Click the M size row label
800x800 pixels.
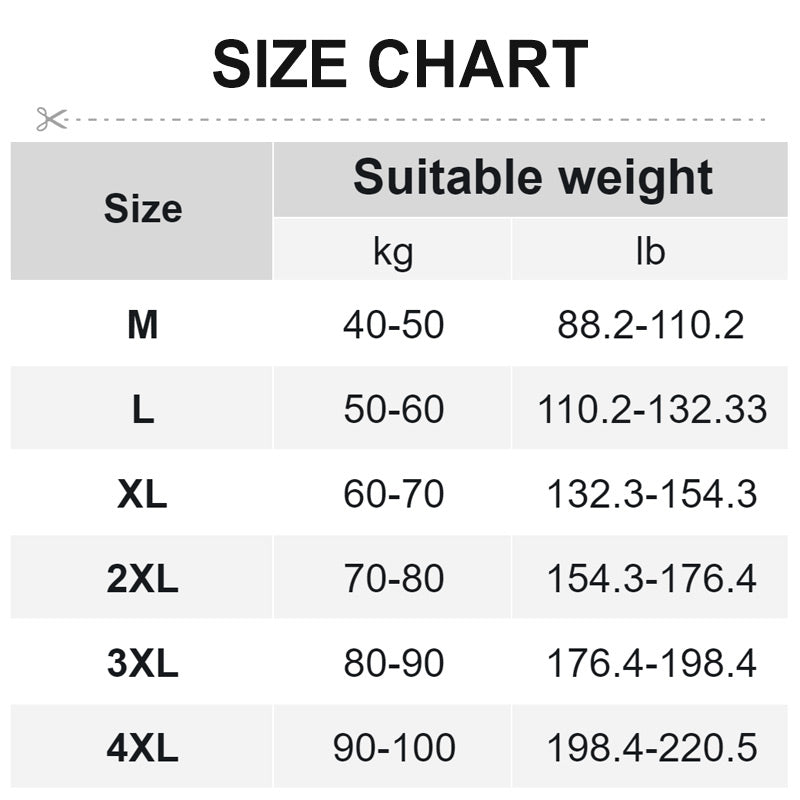142,324
